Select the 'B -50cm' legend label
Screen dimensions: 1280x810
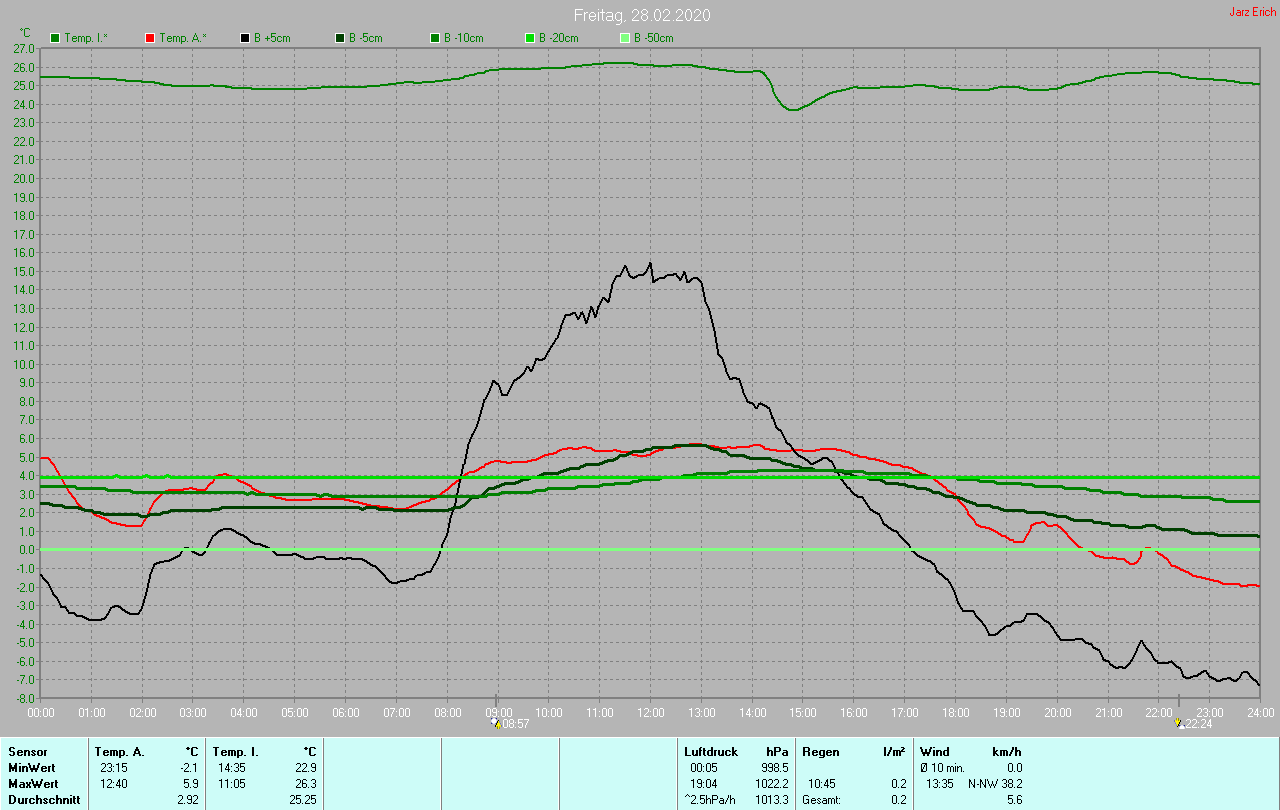(x=656, y=38)
